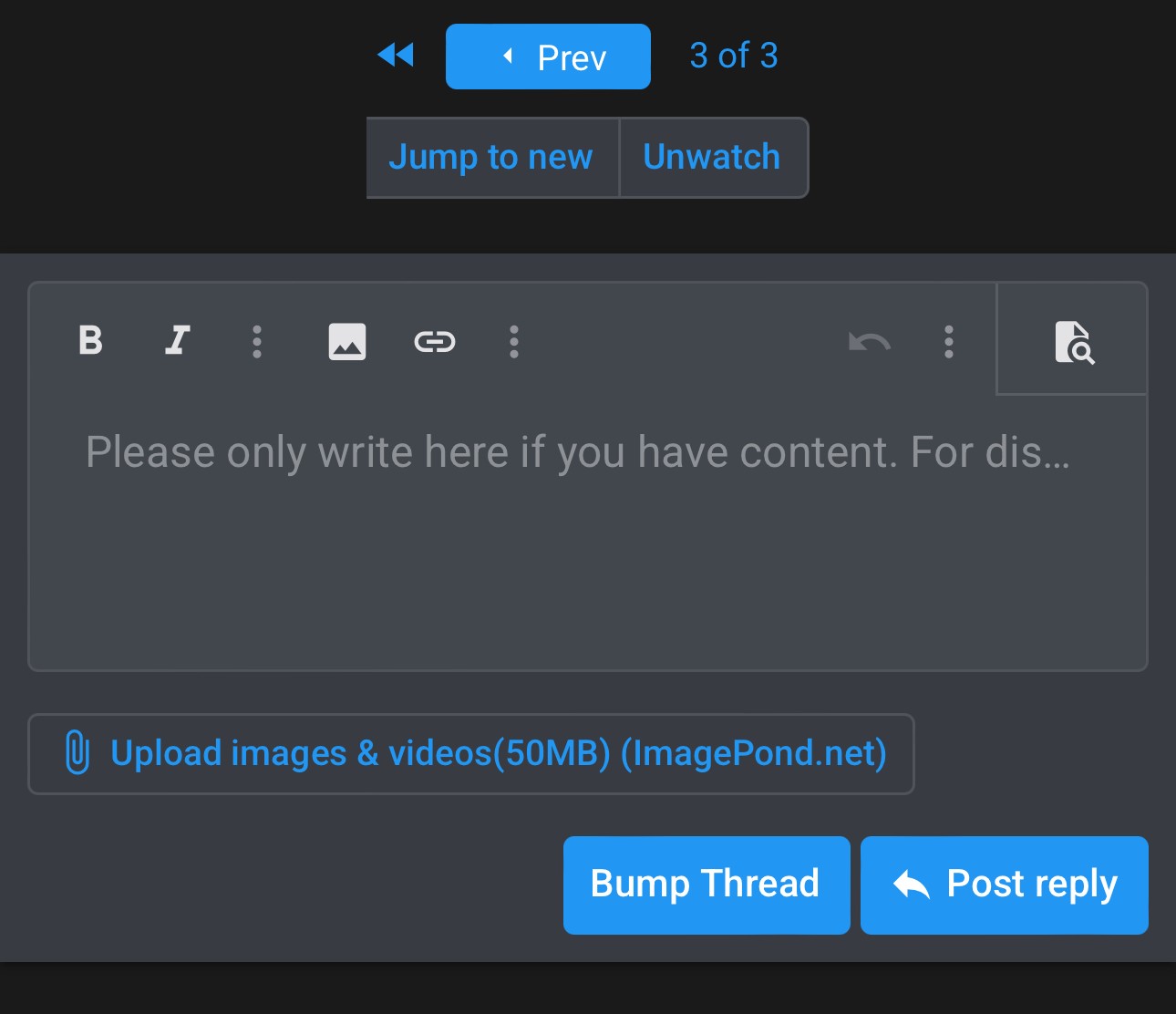1176x1014 pixels.
Task: Expand more text formatting options after Italic
Action: [257, 342]
